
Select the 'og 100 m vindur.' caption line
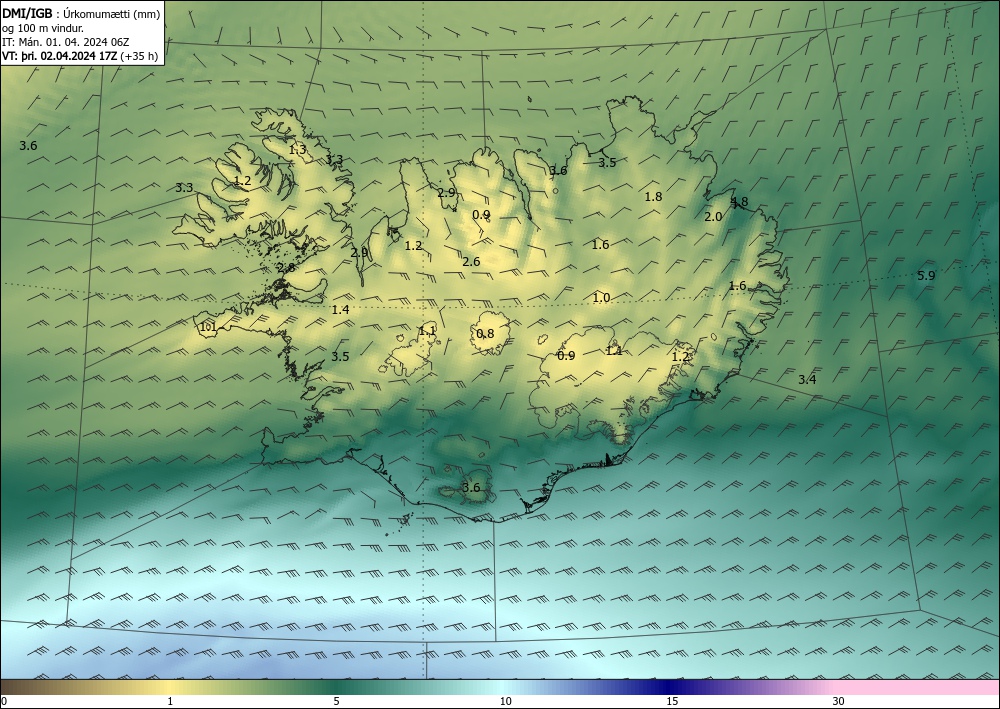pos(43,28)
